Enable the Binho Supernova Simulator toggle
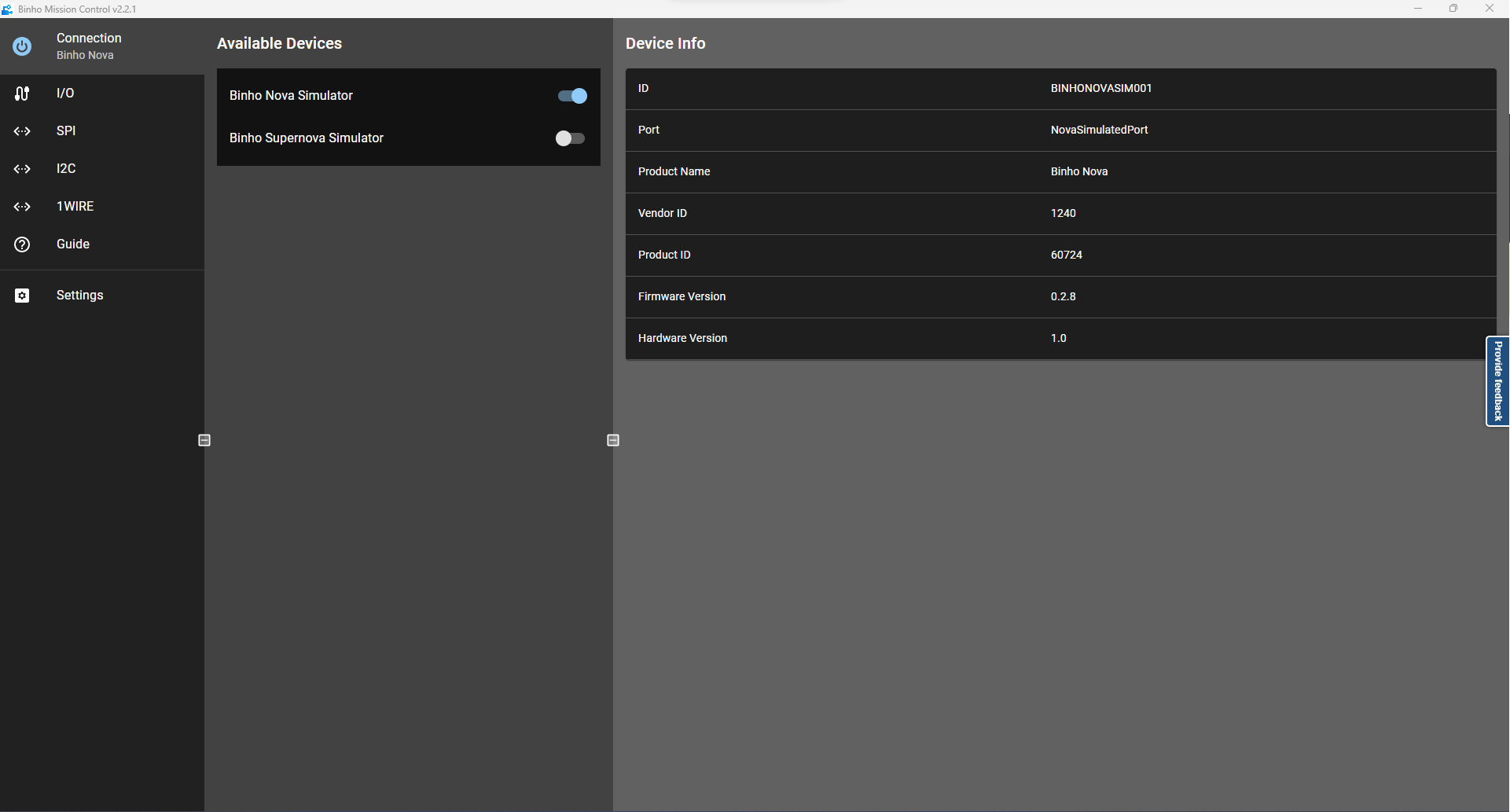Image resolution: width=1510 pixels, height=812 pixels. (570, 138)
